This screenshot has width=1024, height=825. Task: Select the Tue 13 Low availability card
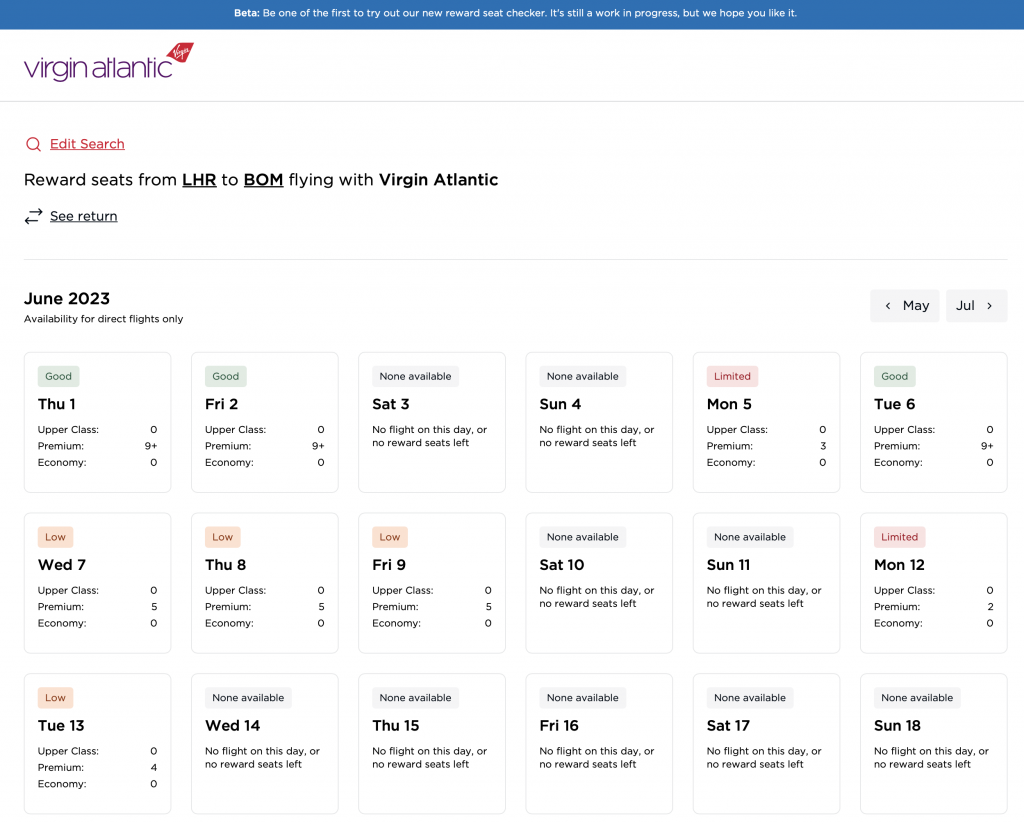point(97,743)
